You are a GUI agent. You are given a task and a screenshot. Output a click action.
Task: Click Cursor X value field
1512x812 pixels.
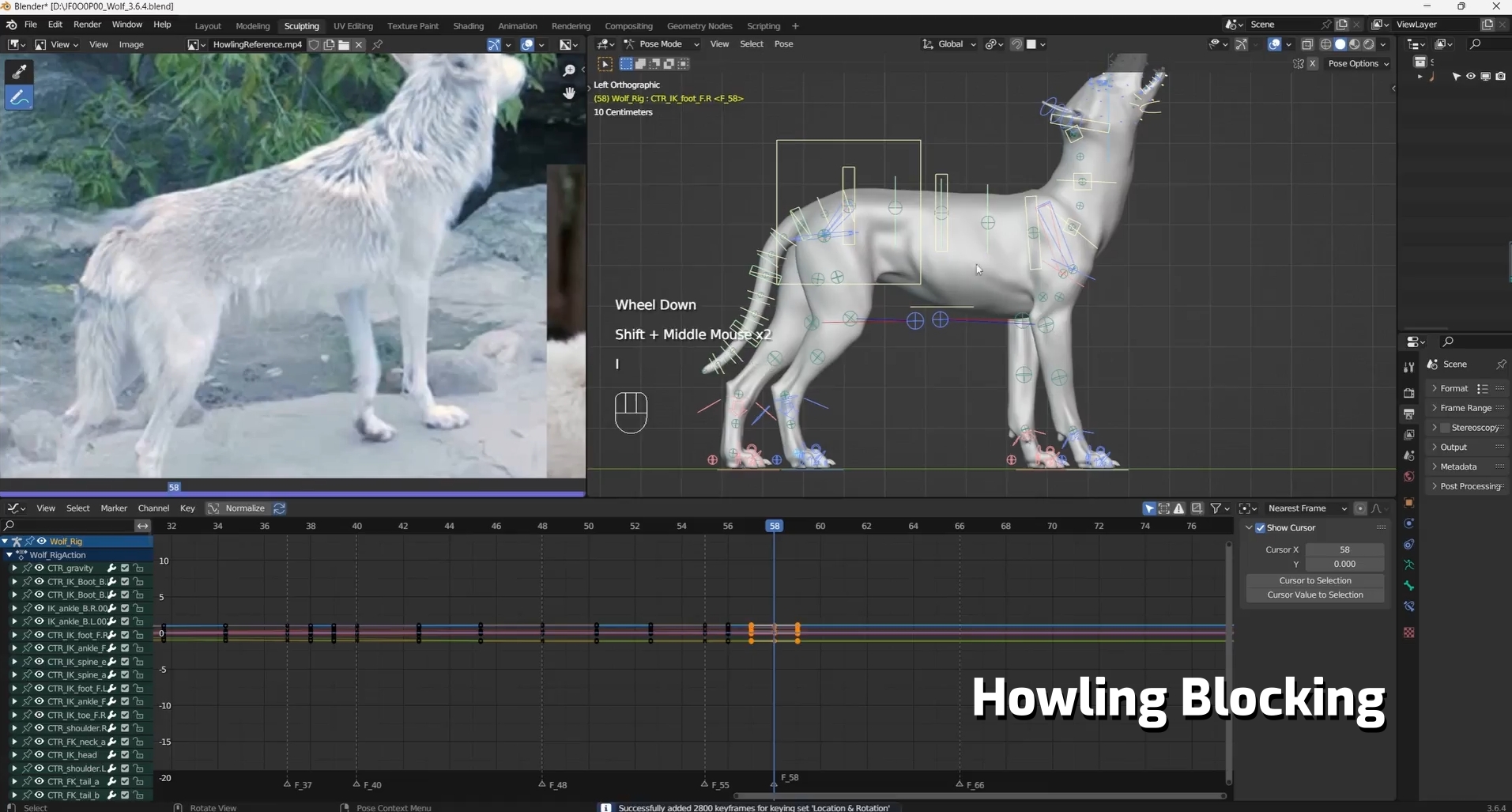[x=1344, y=550]
